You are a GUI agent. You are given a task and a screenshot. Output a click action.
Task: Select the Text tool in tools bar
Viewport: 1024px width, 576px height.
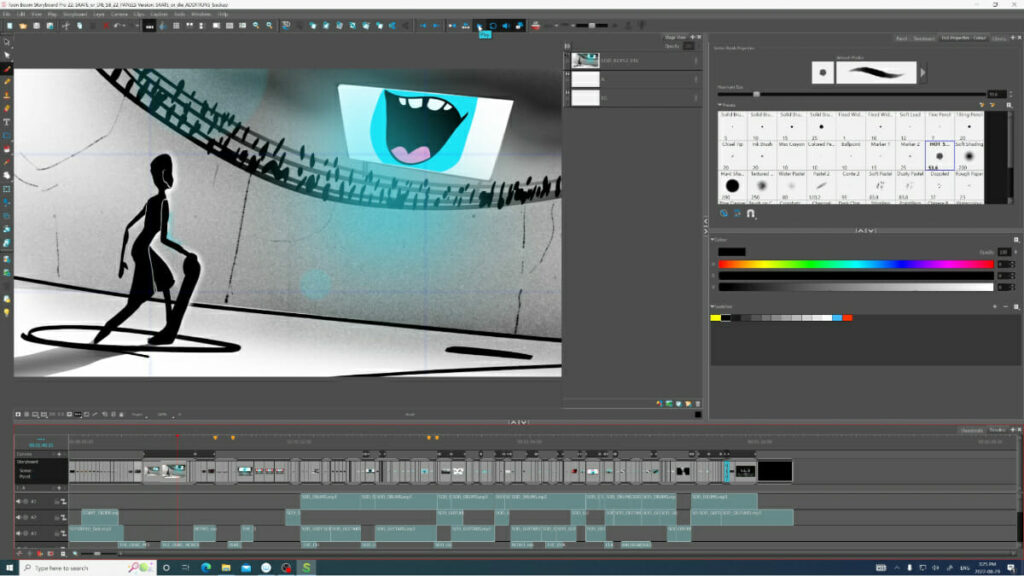(x=7, y=122)
